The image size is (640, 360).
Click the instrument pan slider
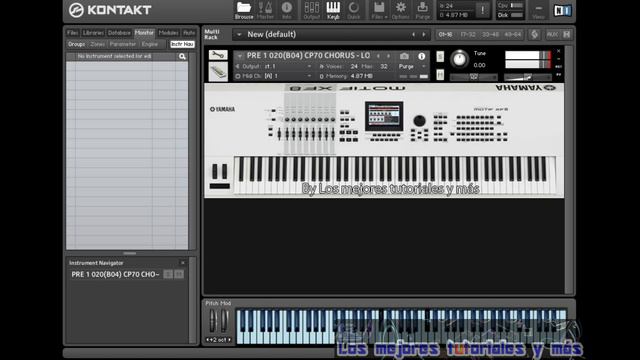[x=473, y=77]
